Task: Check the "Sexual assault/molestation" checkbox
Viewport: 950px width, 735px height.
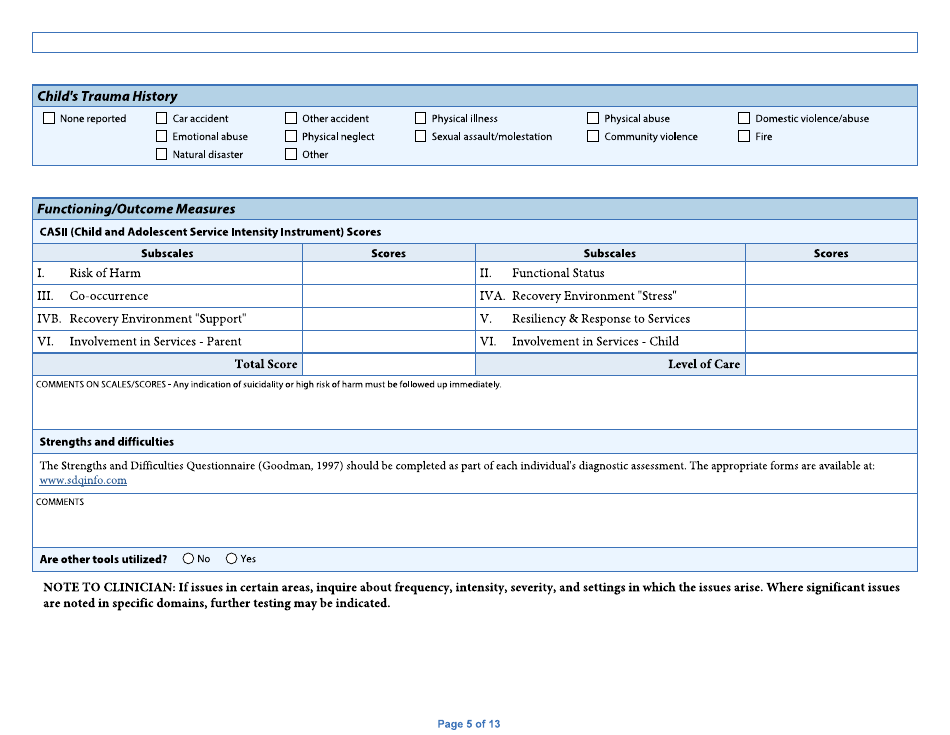Action: pos(421,136)
